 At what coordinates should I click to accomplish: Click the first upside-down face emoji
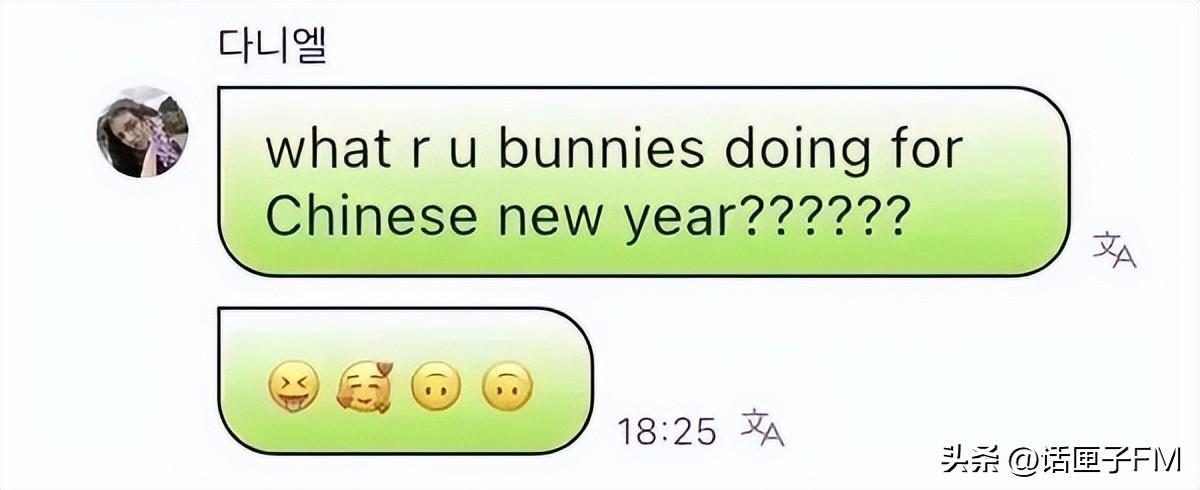pos(436,386)
